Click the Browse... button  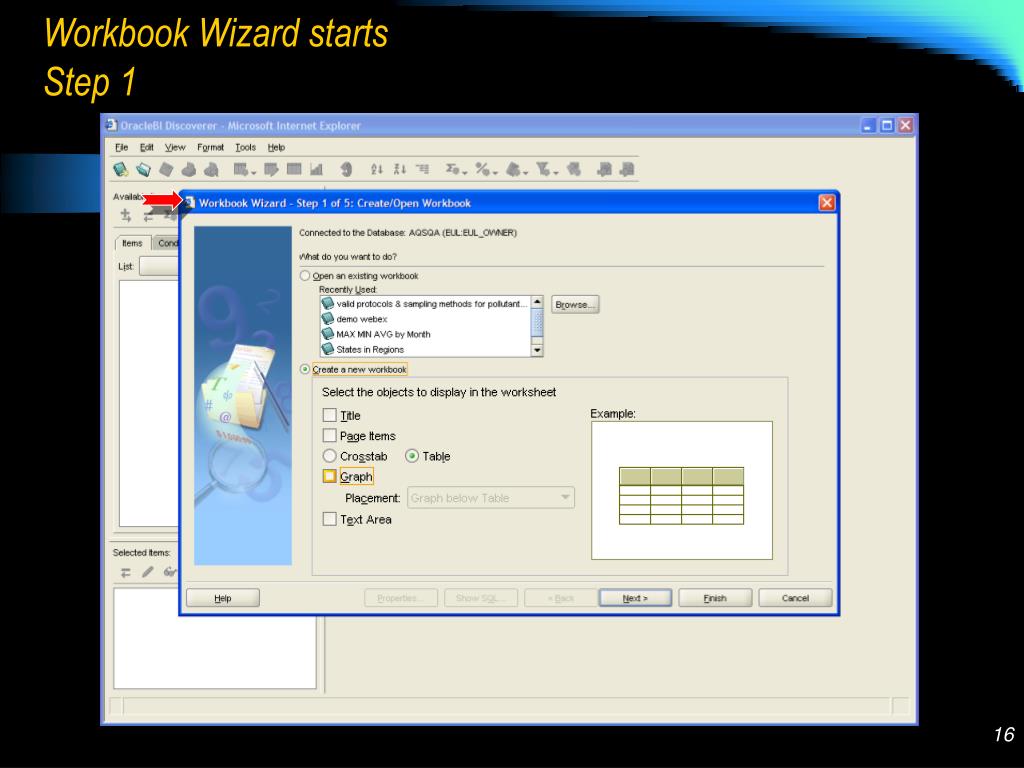point(575,304)
